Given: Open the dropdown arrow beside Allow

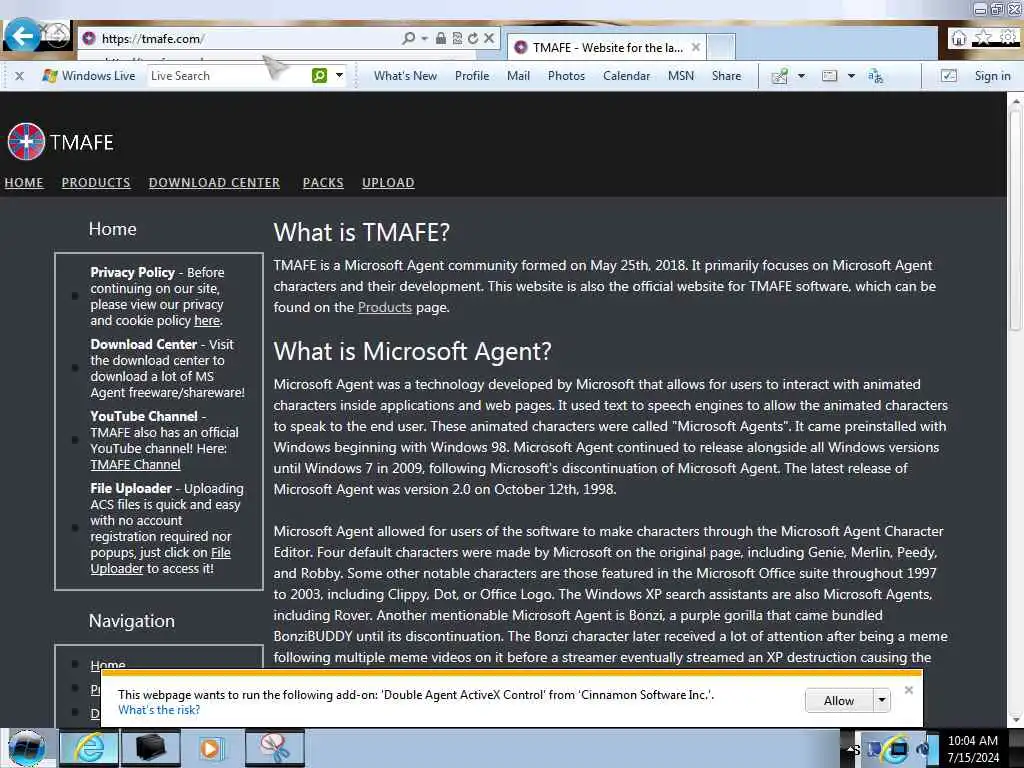Looking at the screenshot, I should [882, 701].
